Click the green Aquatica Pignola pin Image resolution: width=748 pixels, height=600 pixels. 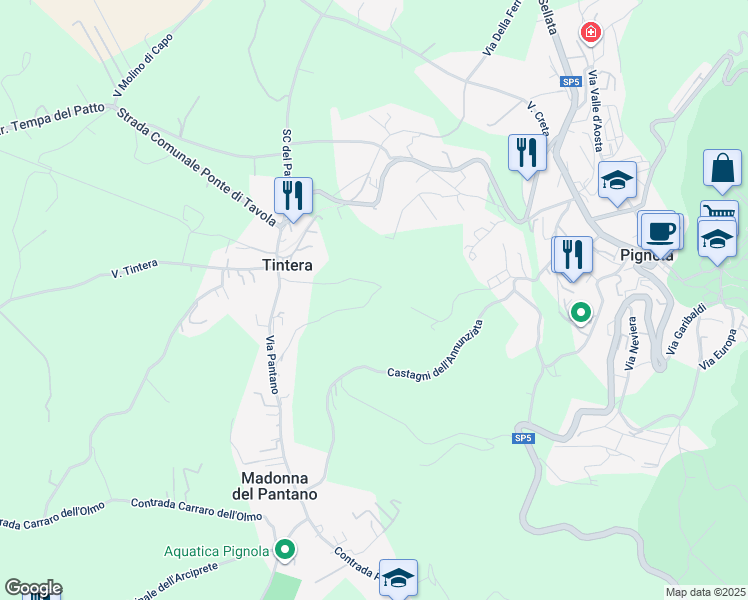coord(285,550)
